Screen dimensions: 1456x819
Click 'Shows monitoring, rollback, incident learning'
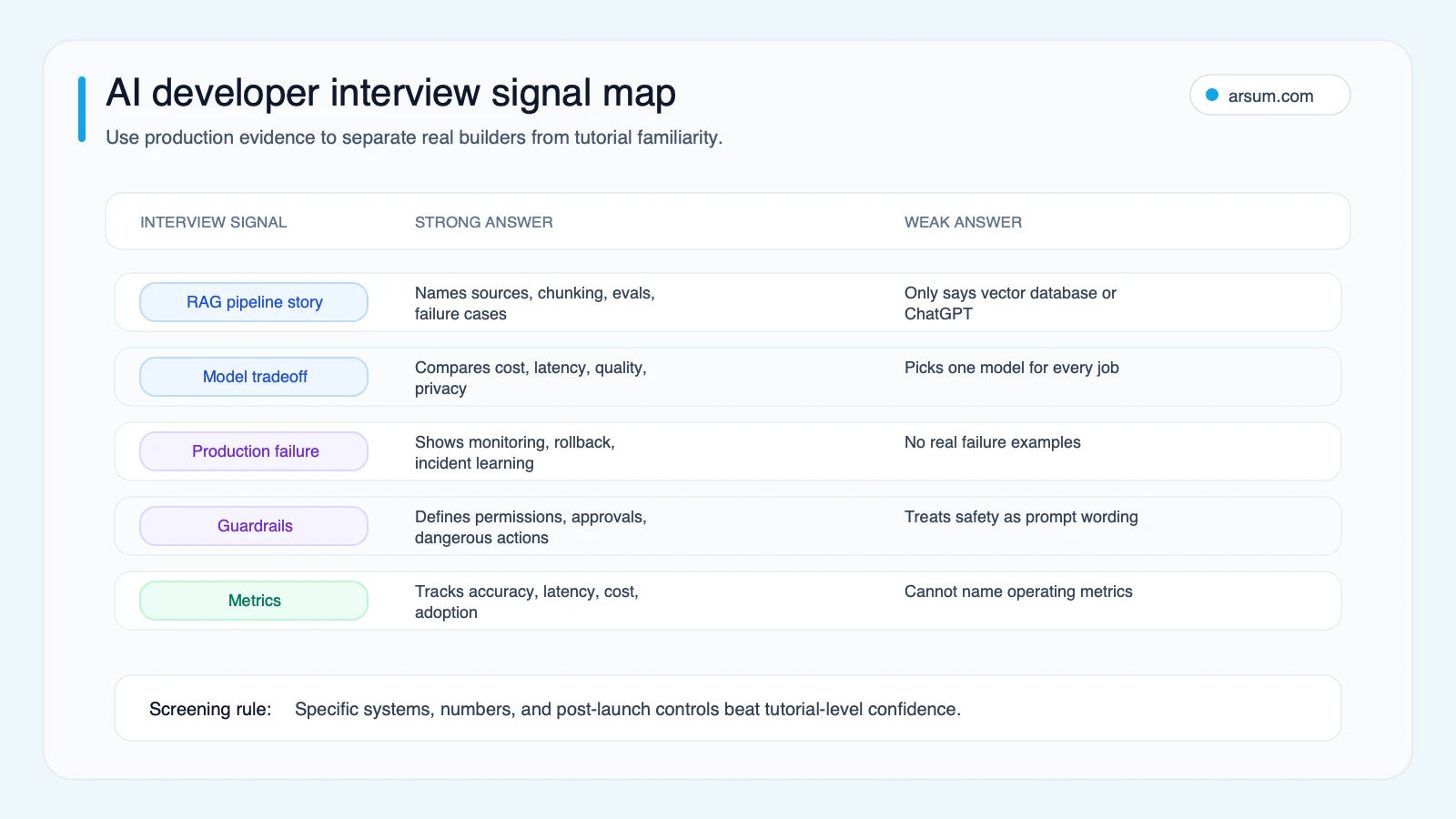click(515, 452)
